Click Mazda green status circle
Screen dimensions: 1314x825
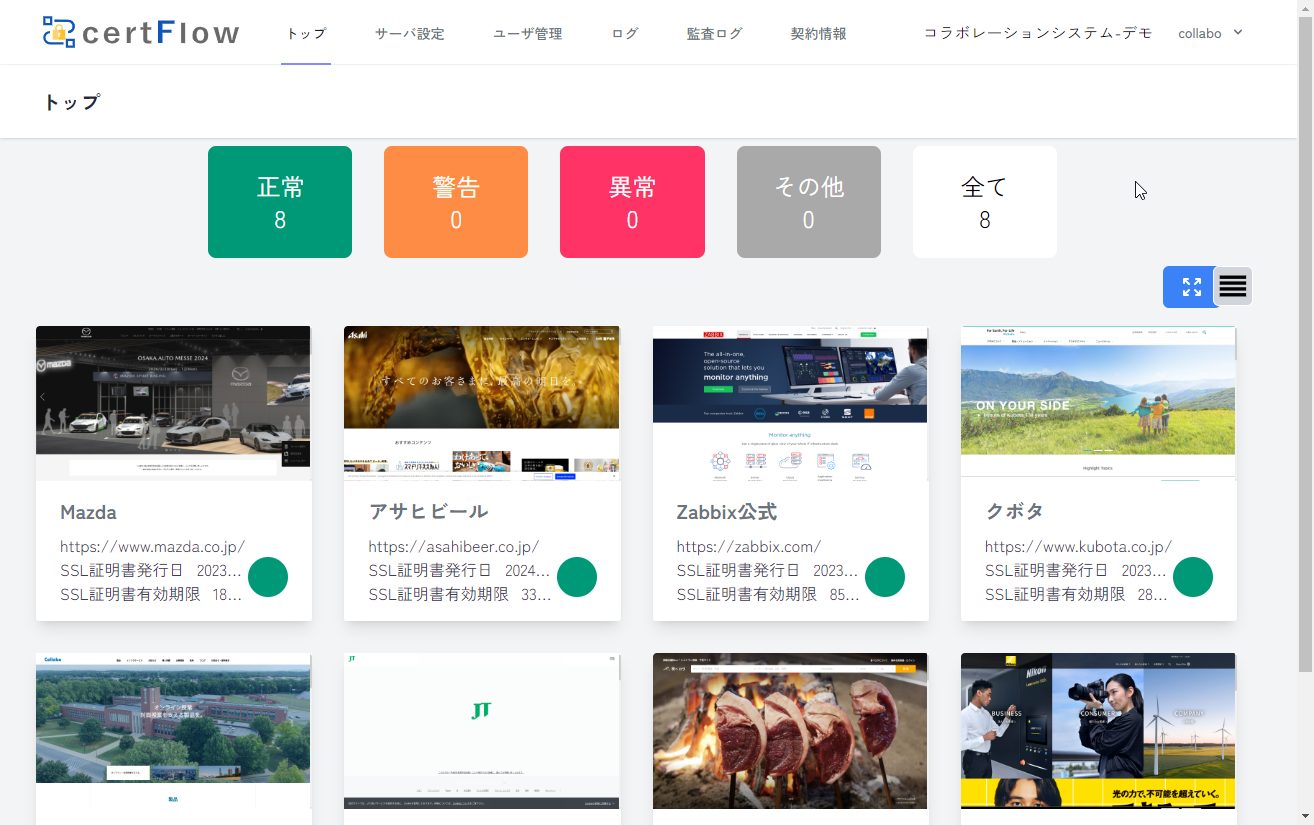click(x=268, y=577)
